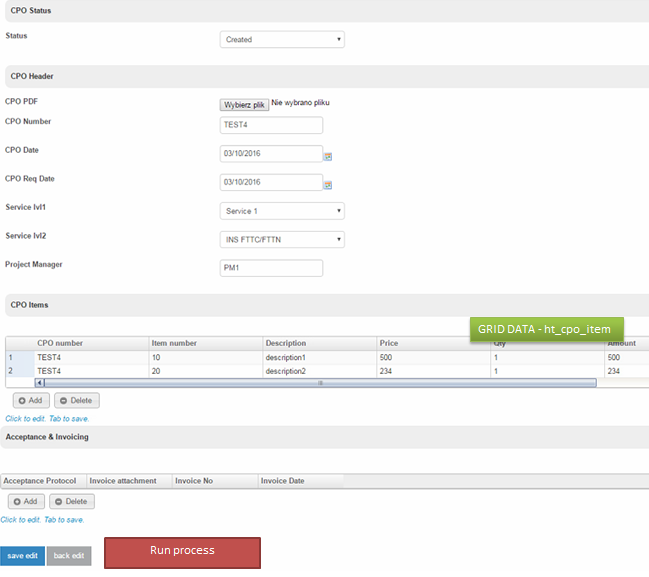Open calendar picker for CPO Req Date

coord(327,185)
